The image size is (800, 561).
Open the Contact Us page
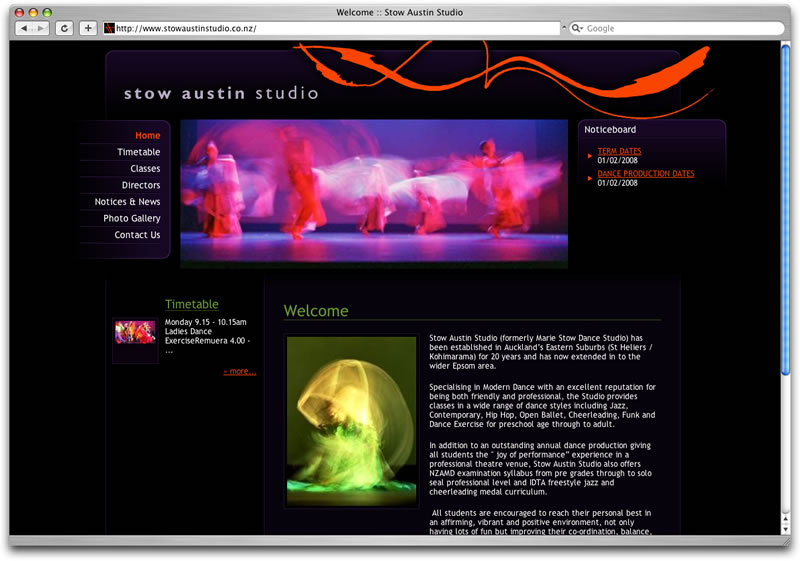(137, 235)
